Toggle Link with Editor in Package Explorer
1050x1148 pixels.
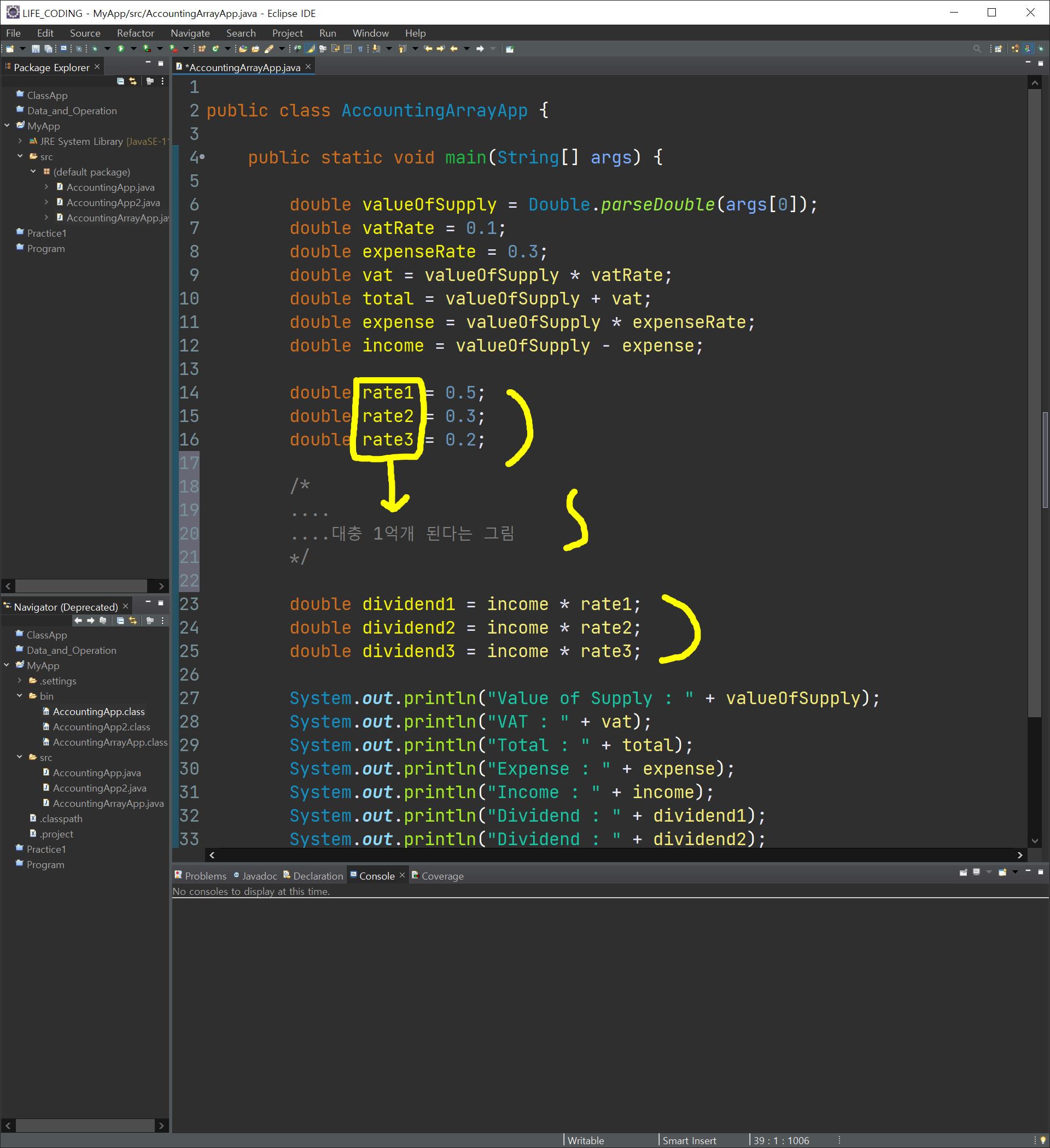133,81
